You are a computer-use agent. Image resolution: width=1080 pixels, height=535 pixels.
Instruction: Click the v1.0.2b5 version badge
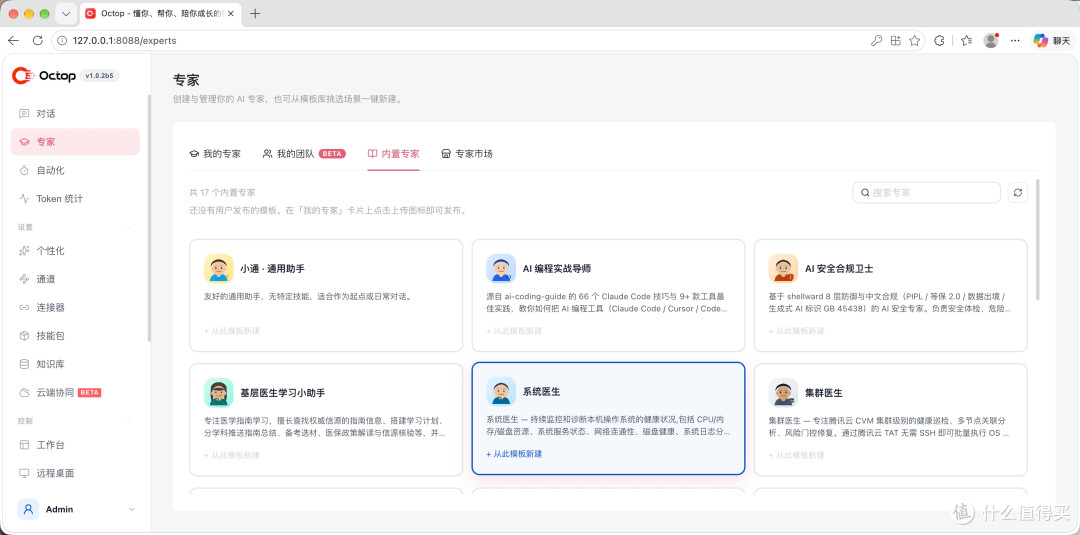pos(100,76)
